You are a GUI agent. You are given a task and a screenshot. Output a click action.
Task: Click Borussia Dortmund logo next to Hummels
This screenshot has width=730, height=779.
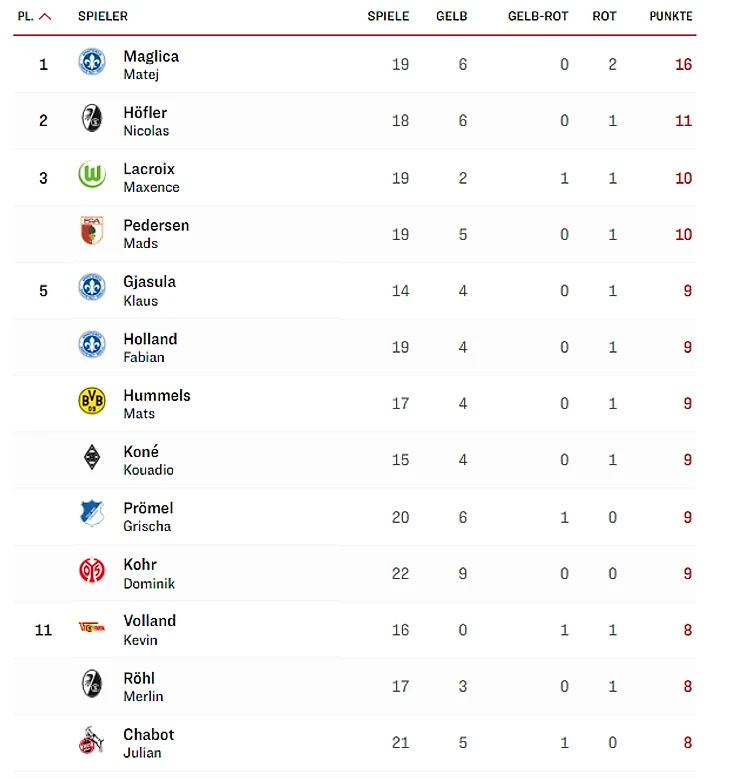(92, 402)
